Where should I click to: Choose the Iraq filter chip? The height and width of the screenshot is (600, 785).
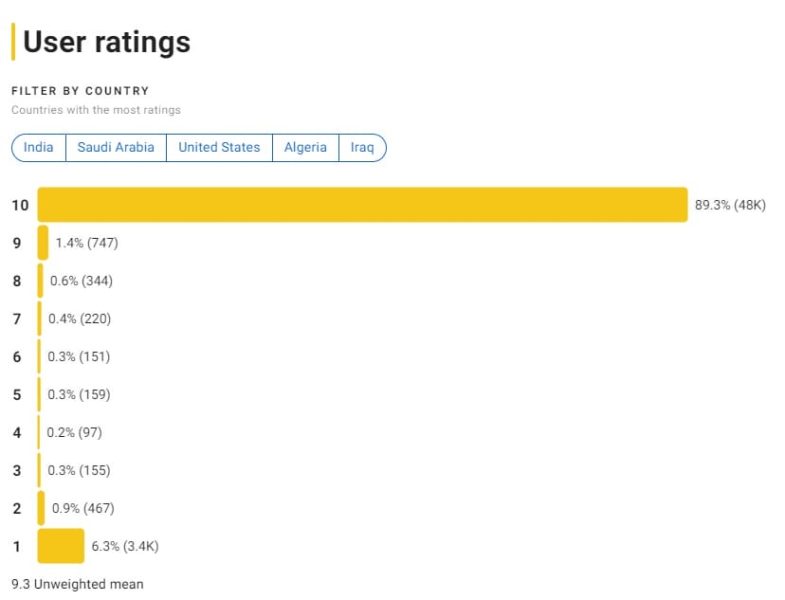pyautogui.click(x=362, y=147)
